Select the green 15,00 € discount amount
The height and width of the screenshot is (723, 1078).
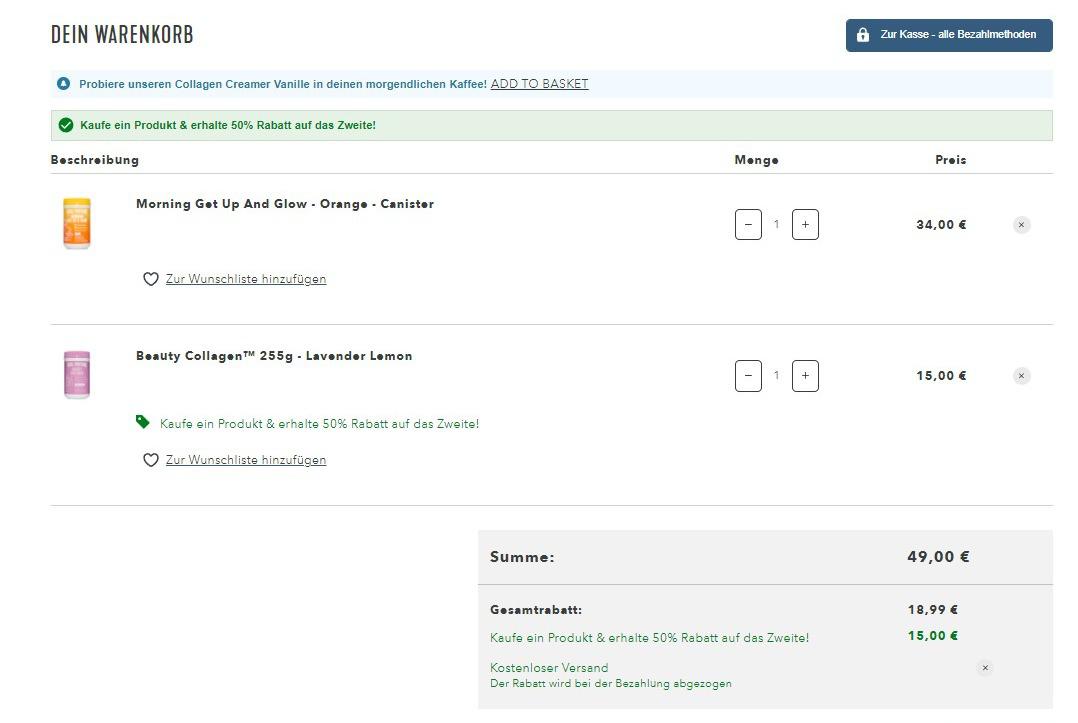pyautogui.click(x=932, y=636)
